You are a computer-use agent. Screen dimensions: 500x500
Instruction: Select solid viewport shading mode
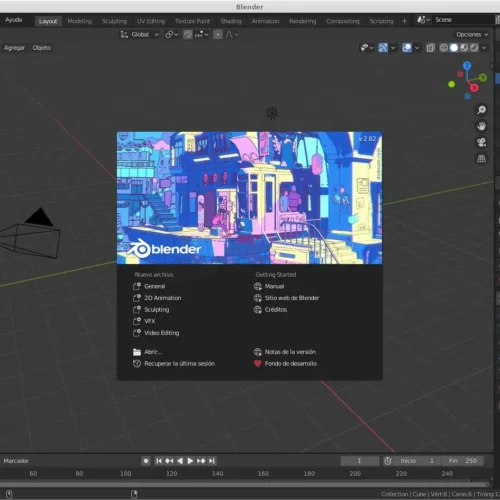pos(454,48)
